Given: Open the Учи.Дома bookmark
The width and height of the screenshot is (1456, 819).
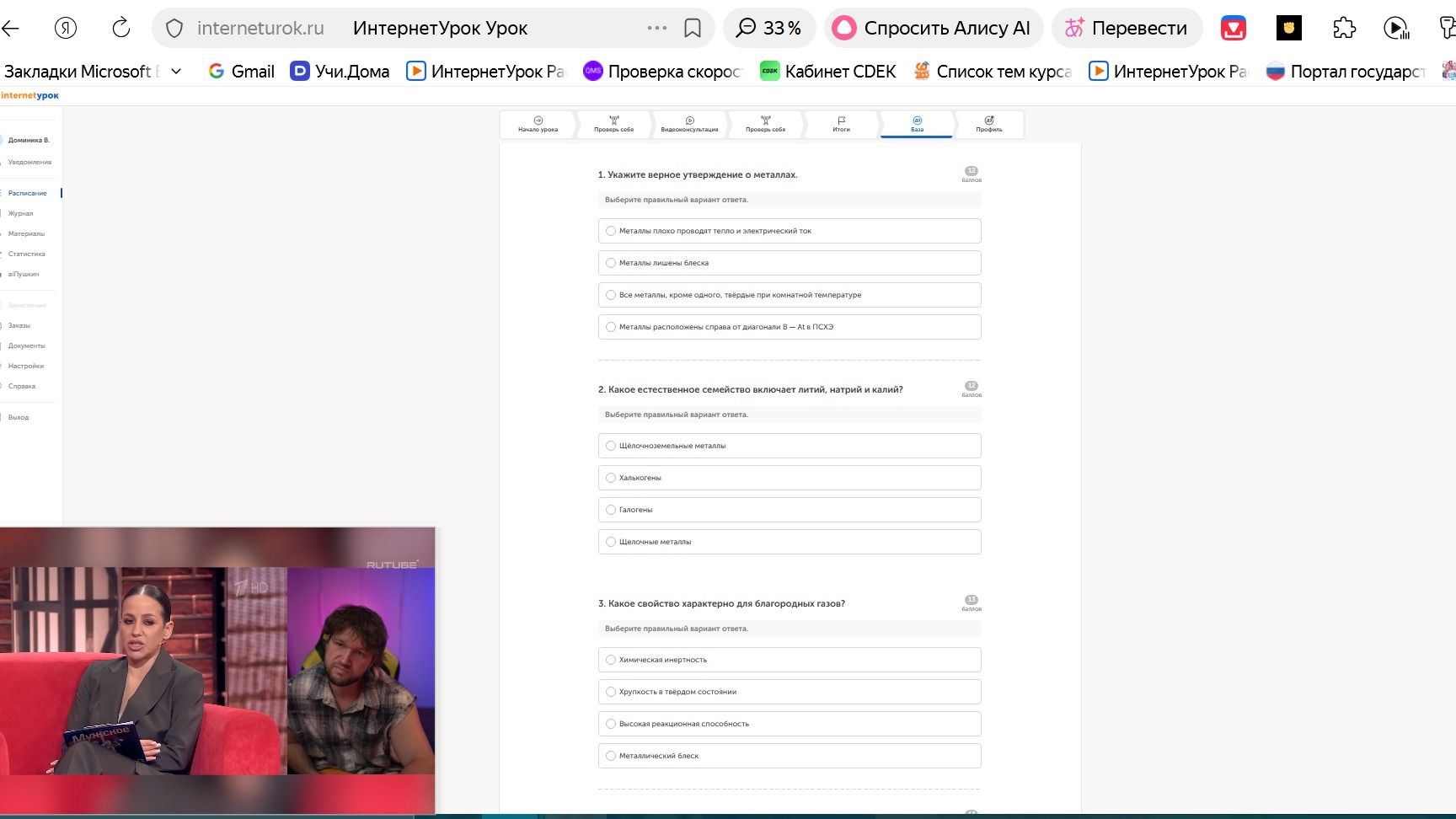Looking at the screenshot, I should 340,72.
